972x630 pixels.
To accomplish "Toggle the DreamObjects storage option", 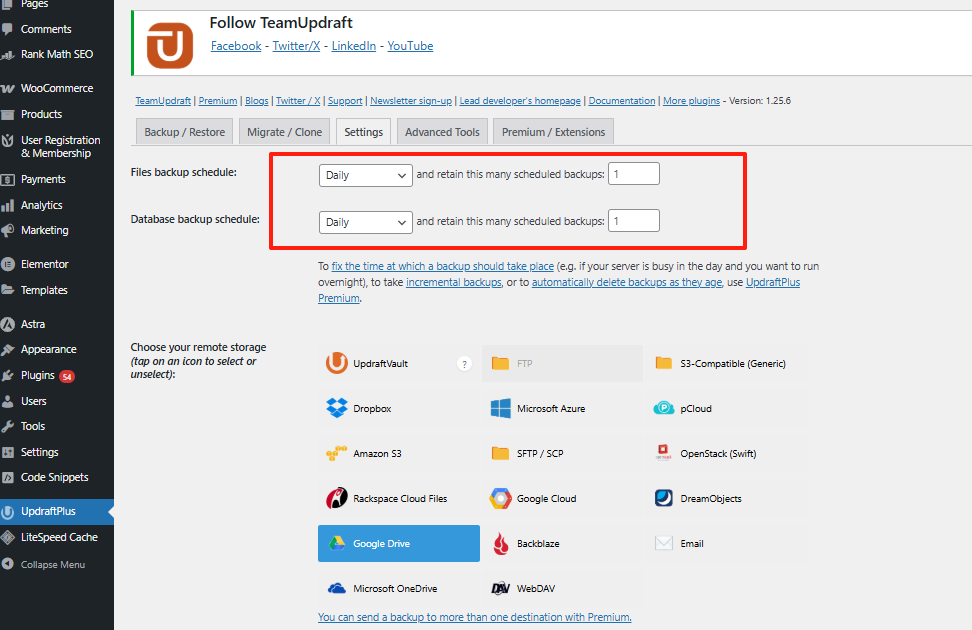I will click(x=664, y=498).
